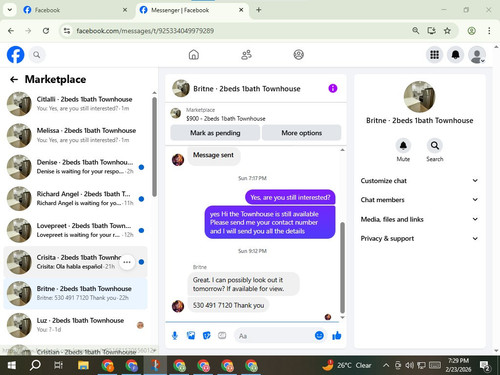
Task: Open Chrome zoom magnifier icon in address bar
Action: point(416,31)
